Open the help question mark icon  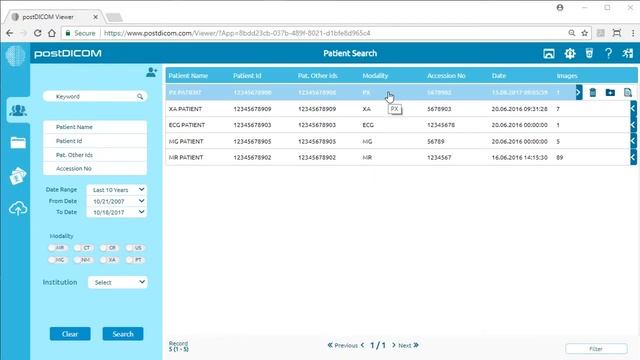pyautogui.click(x=608, y=53)
